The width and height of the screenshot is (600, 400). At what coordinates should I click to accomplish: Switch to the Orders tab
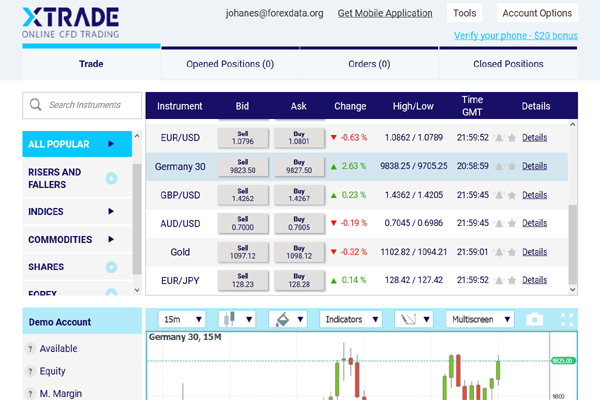tap(369, 64)
